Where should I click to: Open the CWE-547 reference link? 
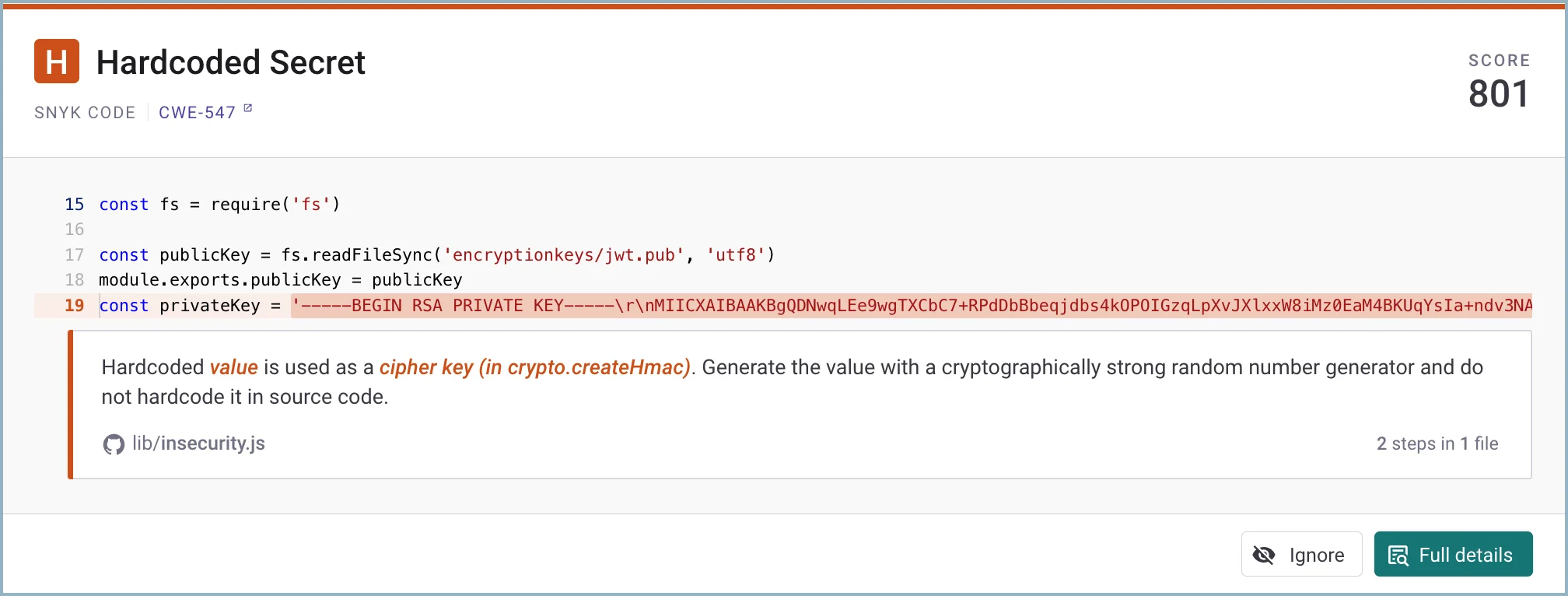coord(197,112)
